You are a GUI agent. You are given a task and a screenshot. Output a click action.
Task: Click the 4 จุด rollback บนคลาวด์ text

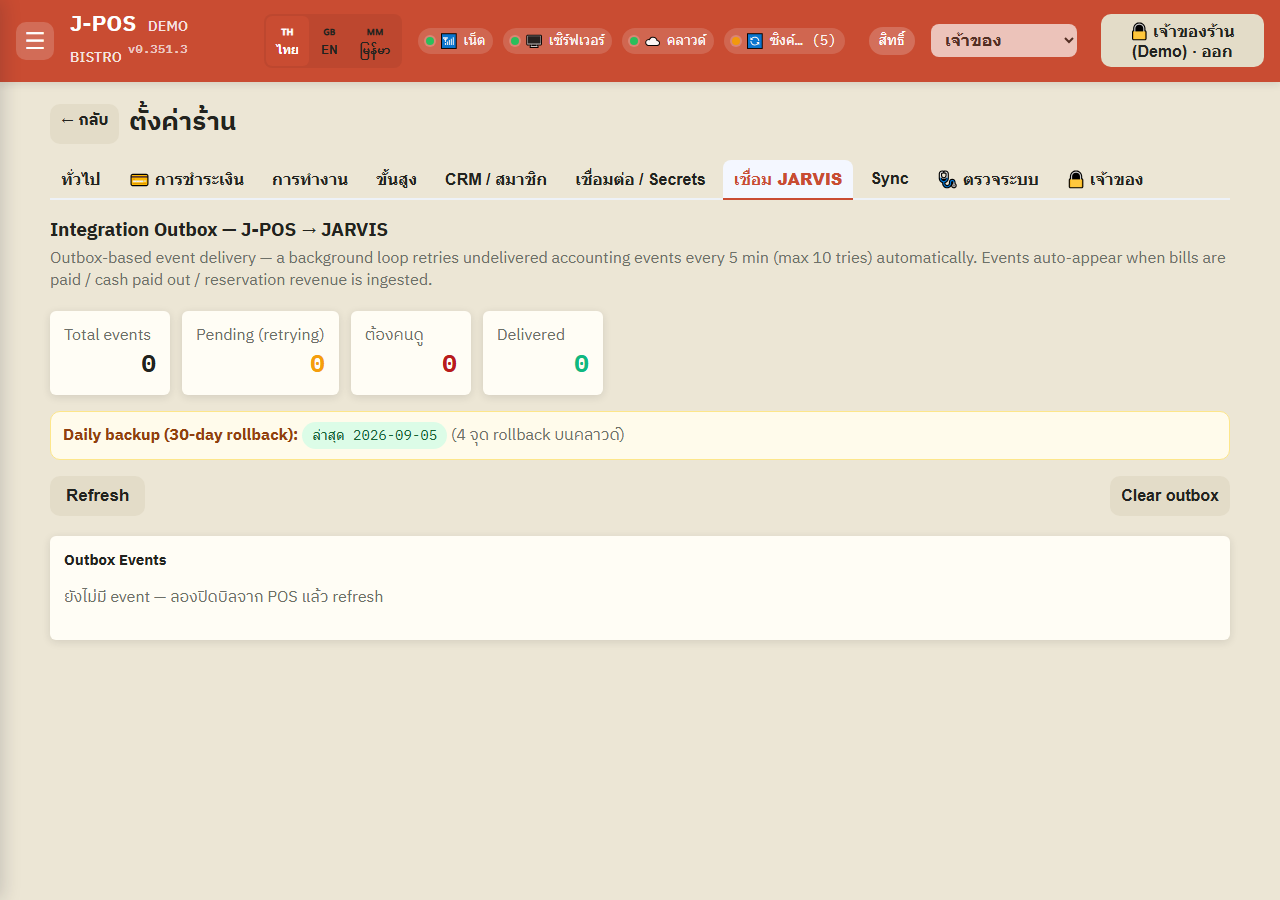point(538,435)
